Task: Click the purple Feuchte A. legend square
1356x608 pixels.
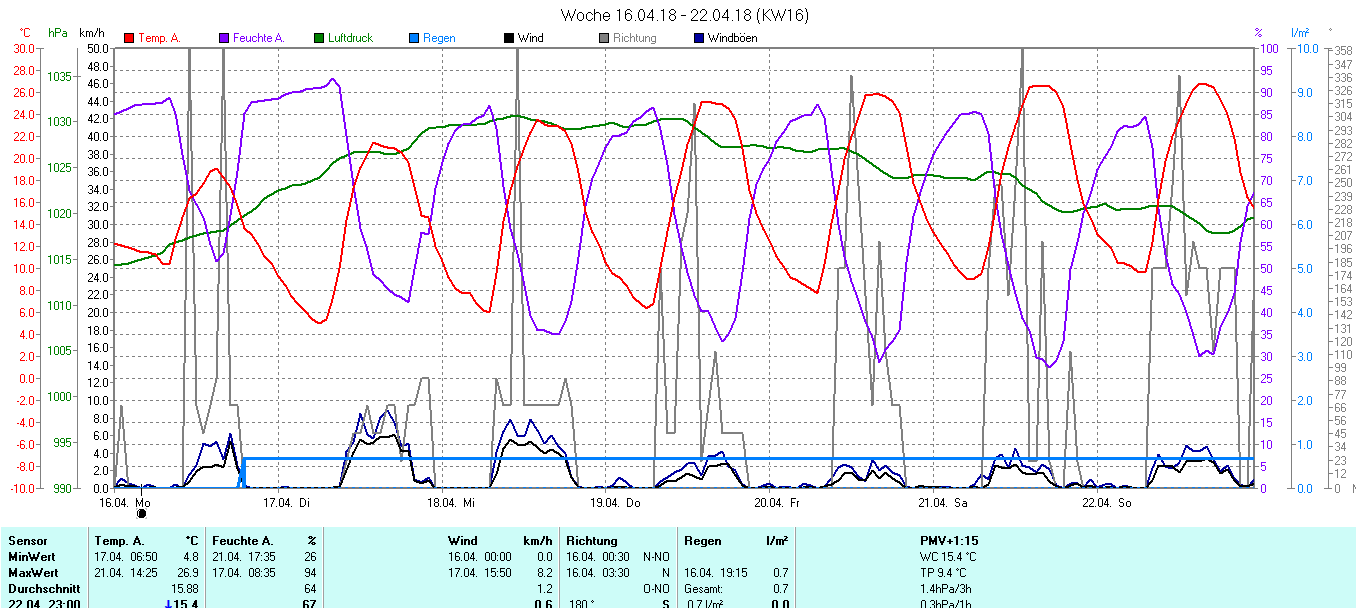Action: [x=224, y=38]
